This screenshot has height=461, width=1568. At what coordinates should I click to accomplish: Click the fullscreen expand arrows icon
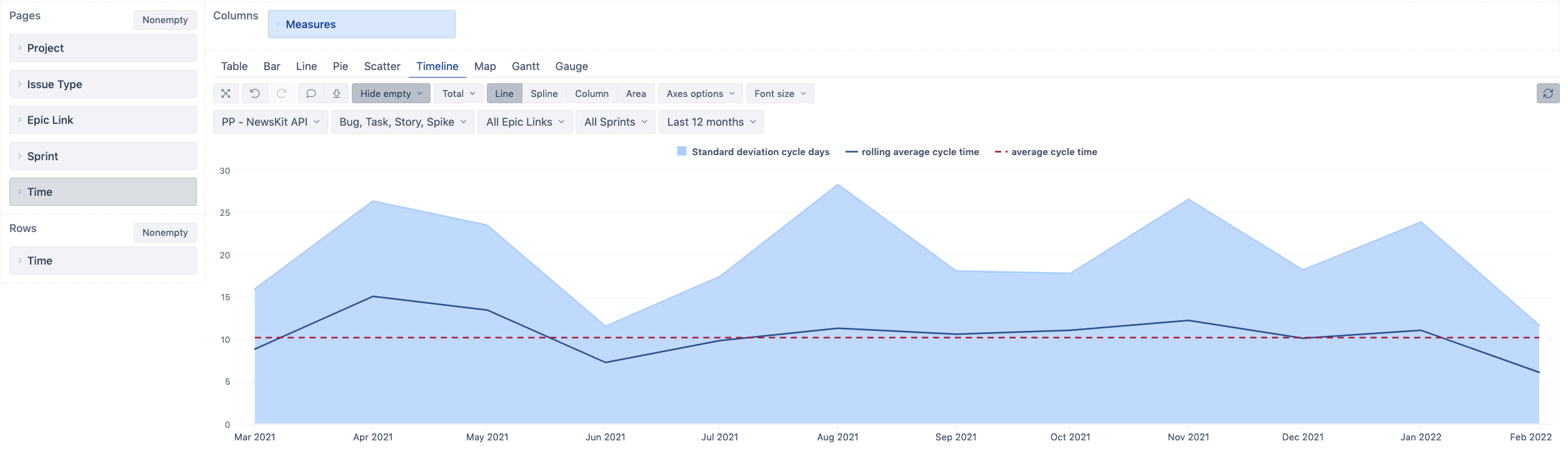[x=226, y=93]
